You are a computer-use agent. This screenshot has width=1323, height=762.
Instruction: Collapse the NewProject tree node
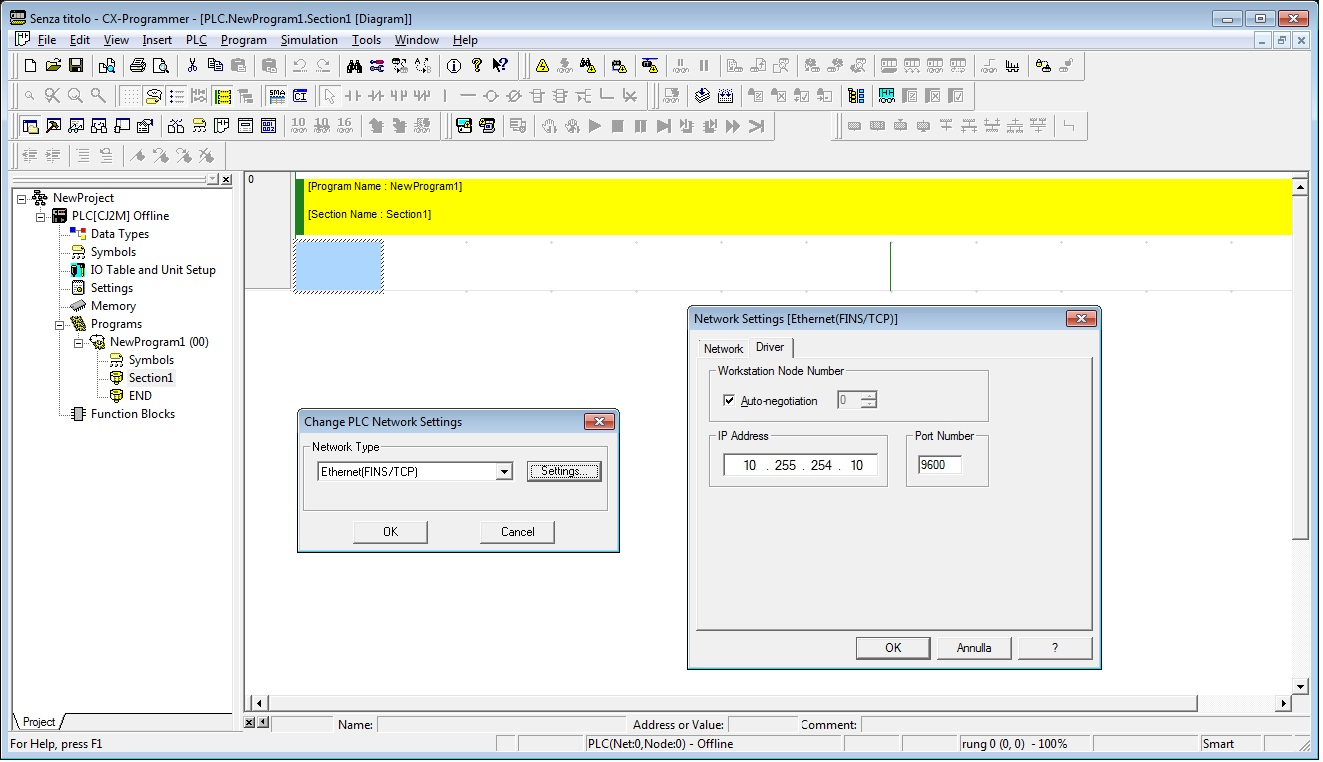click(22, 198)
